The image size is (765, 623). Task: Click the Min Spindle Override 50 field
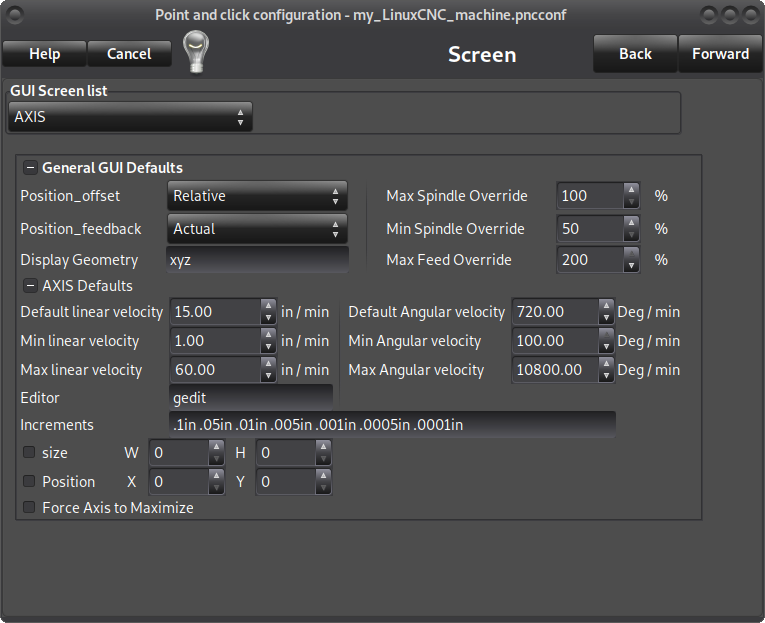pos(590,229)
